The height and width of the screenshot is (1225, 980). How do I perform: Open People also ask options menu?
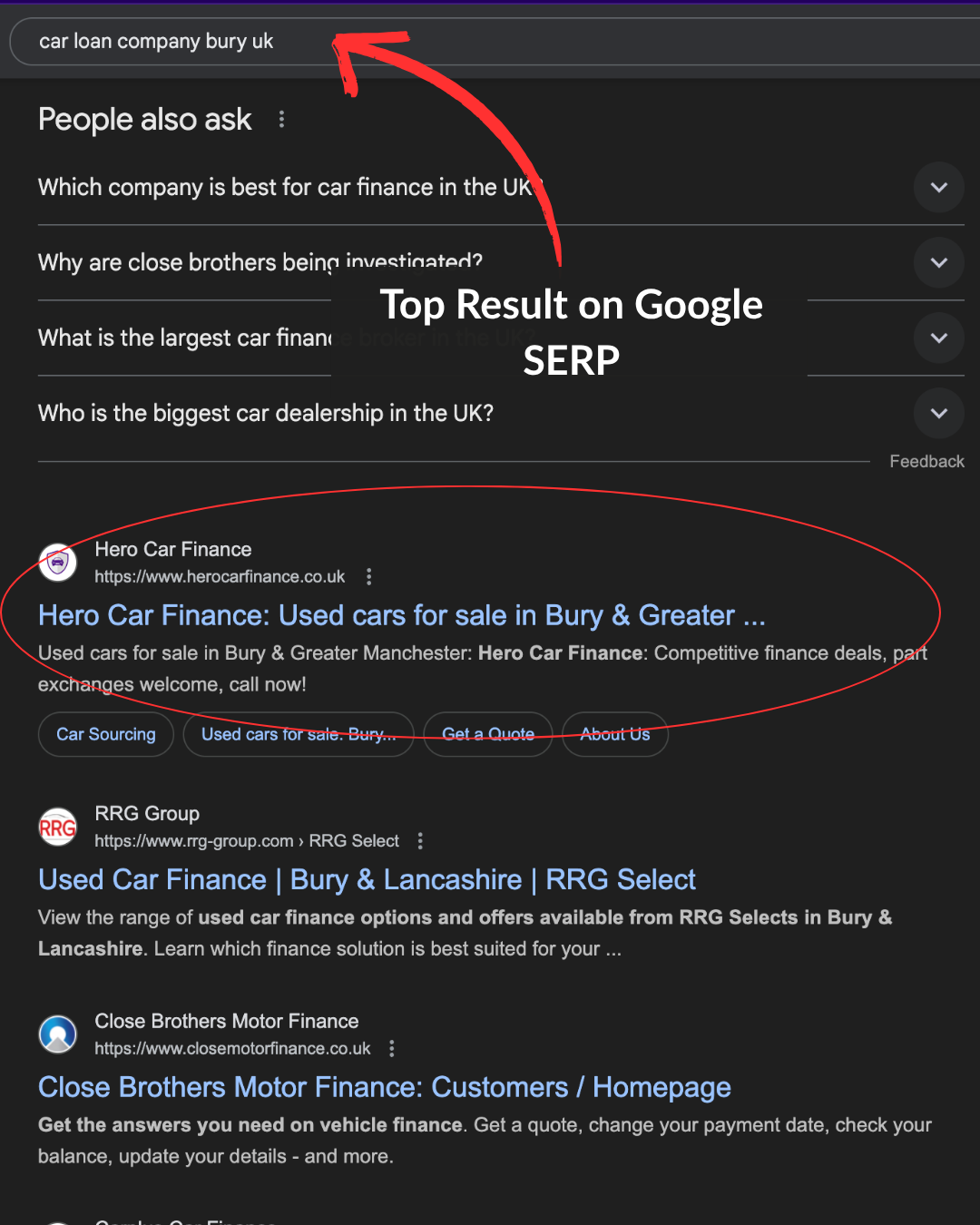(x=282, y=120)
